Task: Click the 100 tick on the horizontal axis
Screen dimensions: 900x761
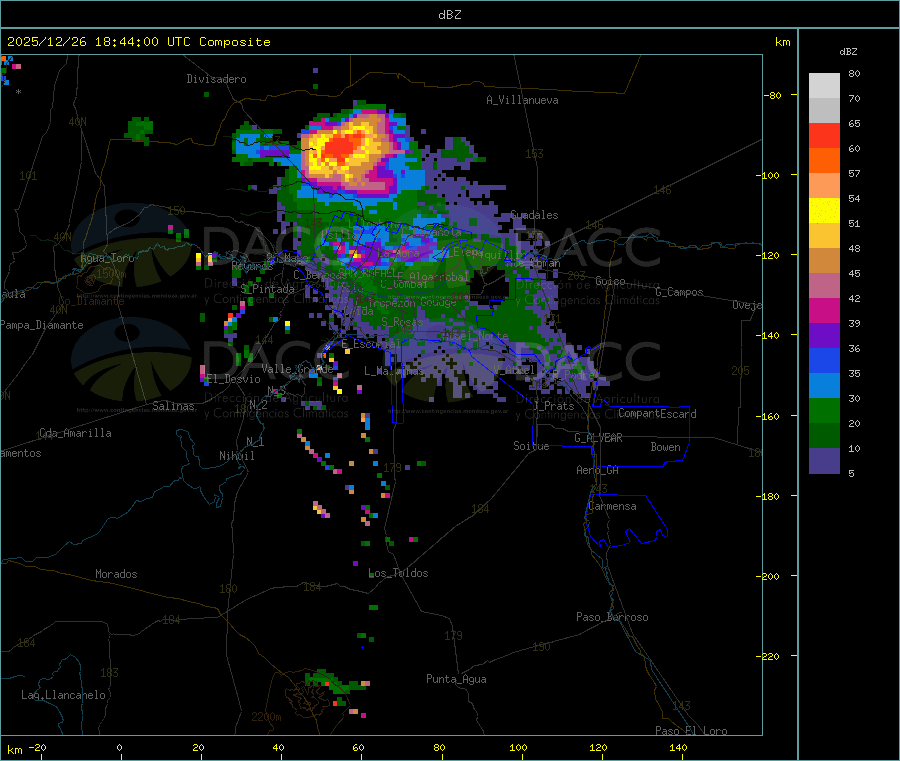Action: tap(518, 748)
